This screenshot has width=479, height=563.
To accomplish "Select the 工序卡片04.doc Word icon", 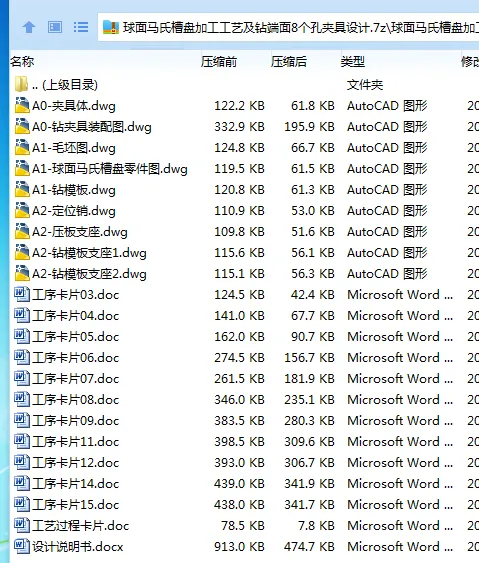I will [x=22, y=315].
